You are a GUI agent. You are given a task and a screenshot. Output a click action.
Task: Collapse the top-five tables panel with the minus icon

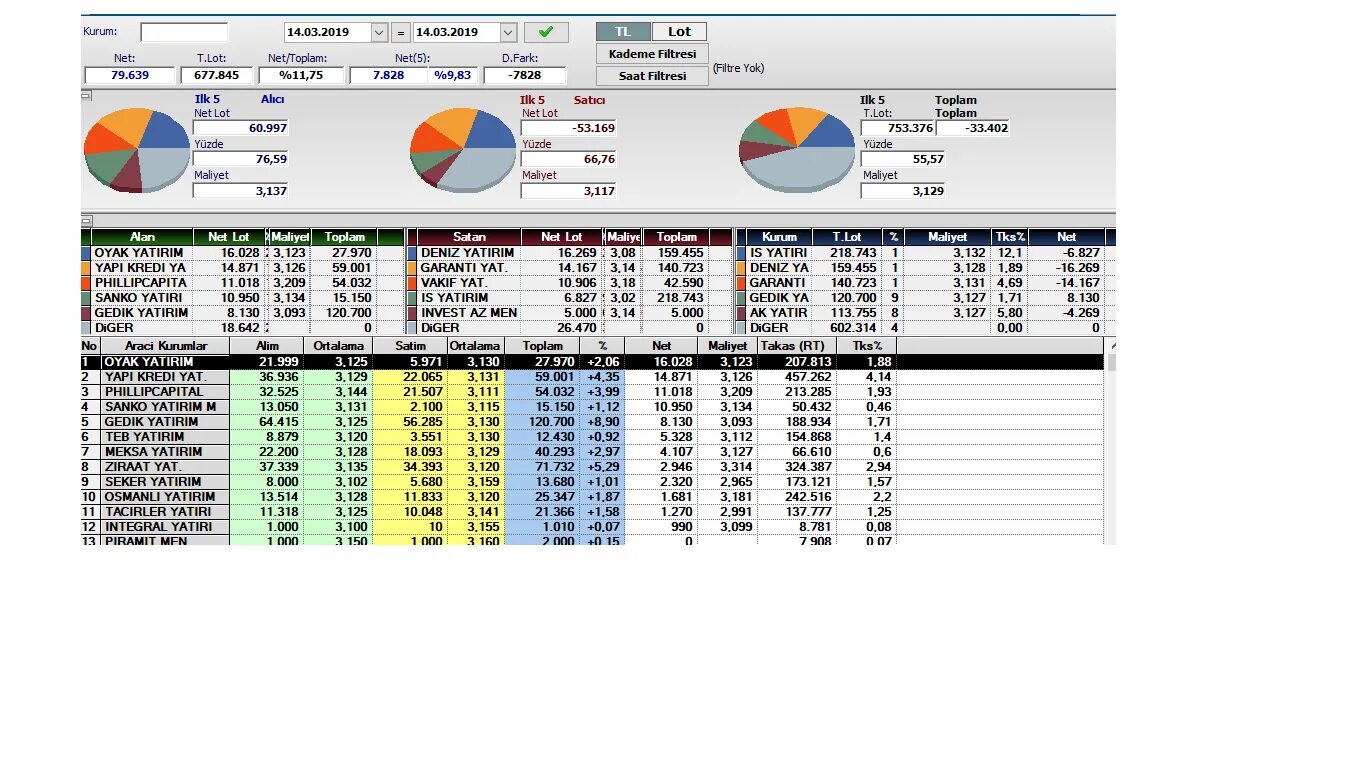(x=86, y=220)
